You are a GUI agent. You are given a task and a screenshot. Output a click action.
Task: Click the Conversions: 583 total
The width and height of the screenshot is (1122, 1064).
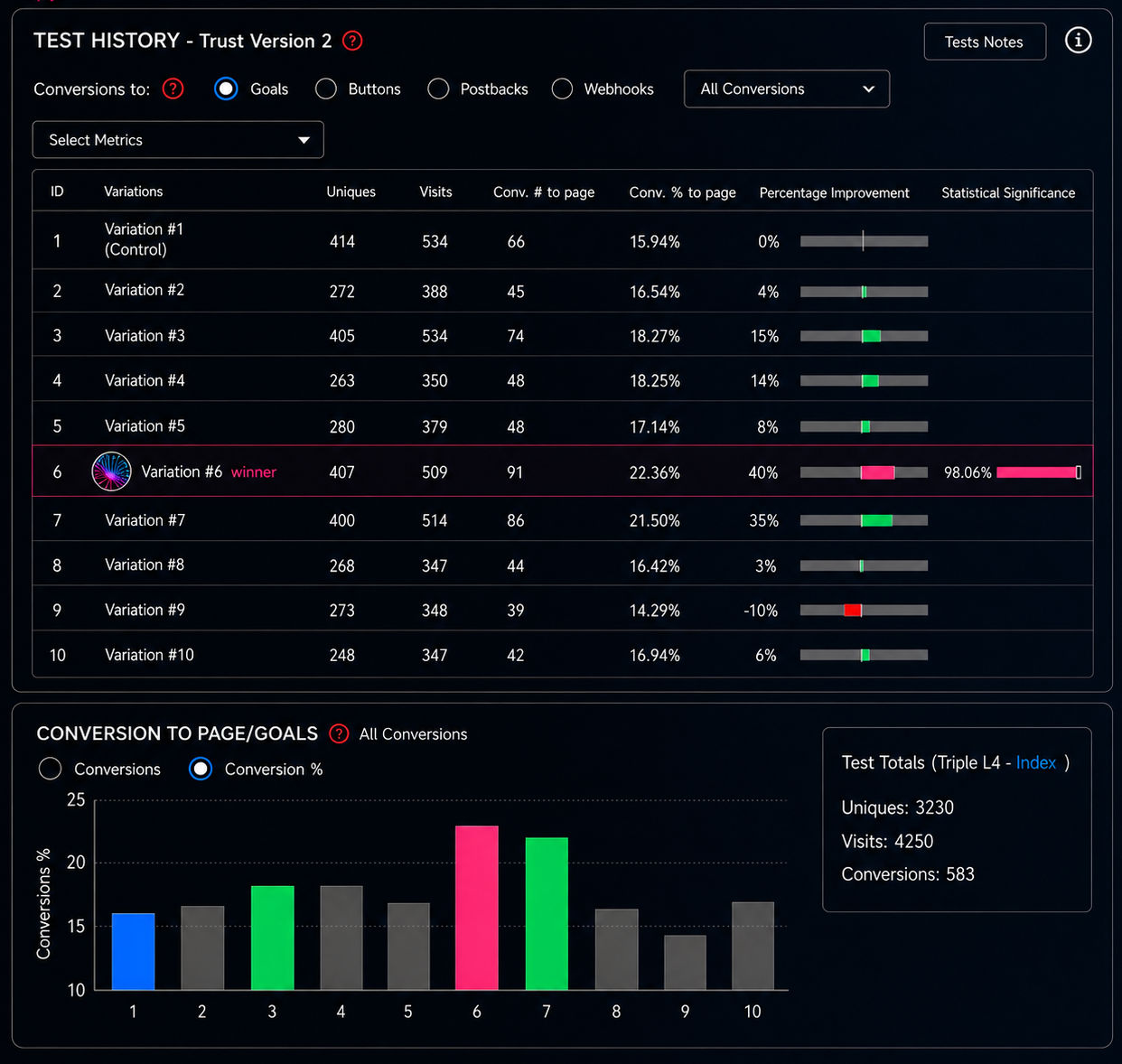click(908, 874)
